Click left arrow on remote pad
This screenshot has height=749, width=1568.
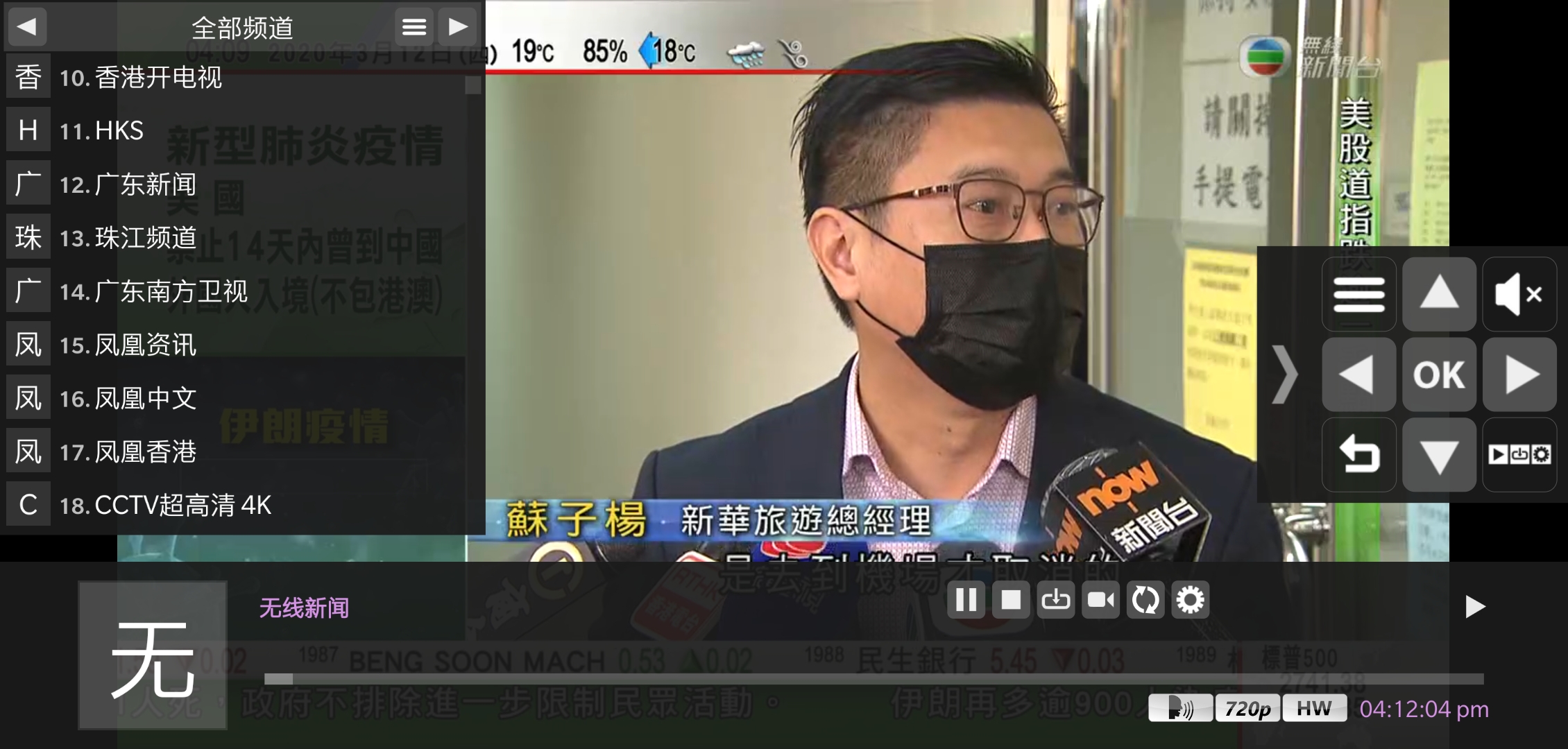click(x=1359, y=374)
